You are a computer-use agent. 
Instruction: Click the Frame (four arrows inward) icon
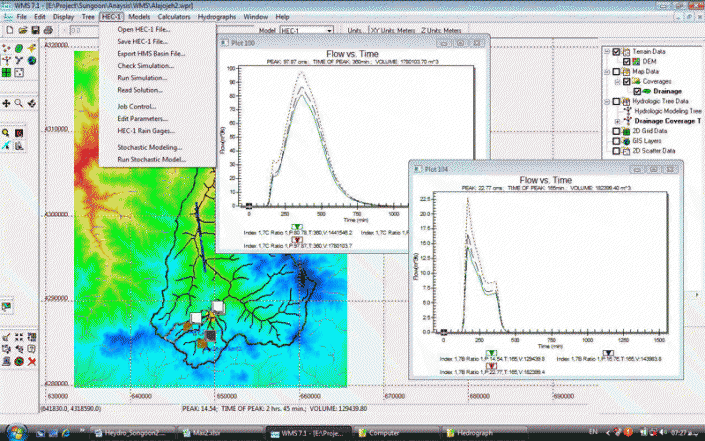point(19,337)
